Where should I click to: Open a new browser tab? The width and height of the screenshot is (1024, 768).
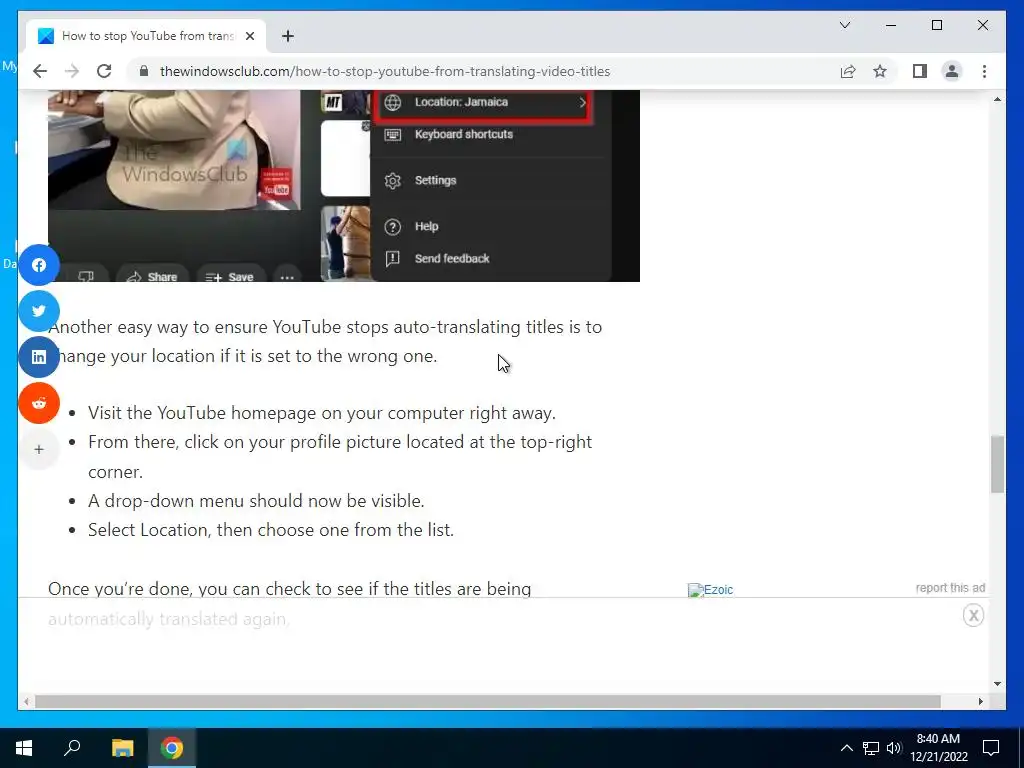click(288, 36)
